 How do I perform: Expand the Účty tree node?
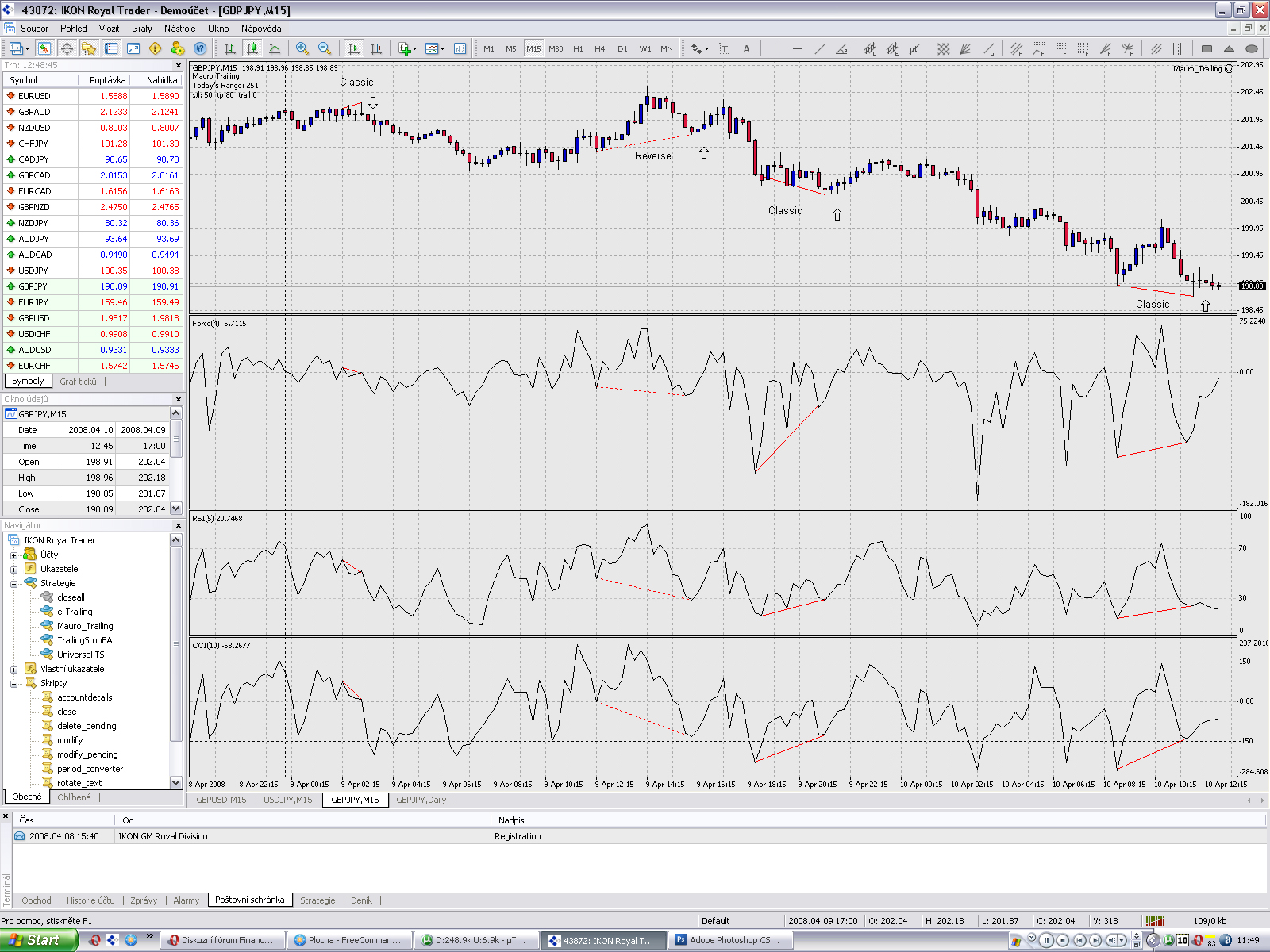coord(13,555)
